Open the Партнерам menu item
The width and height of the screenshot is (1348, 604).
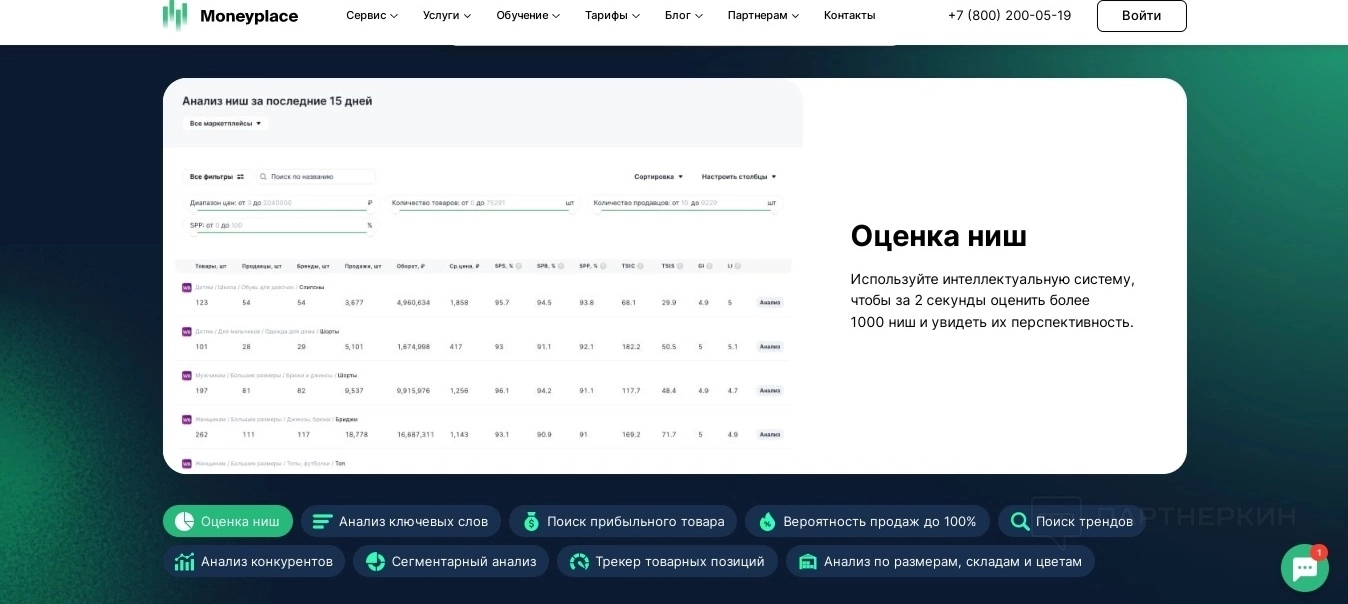(763, 15)
